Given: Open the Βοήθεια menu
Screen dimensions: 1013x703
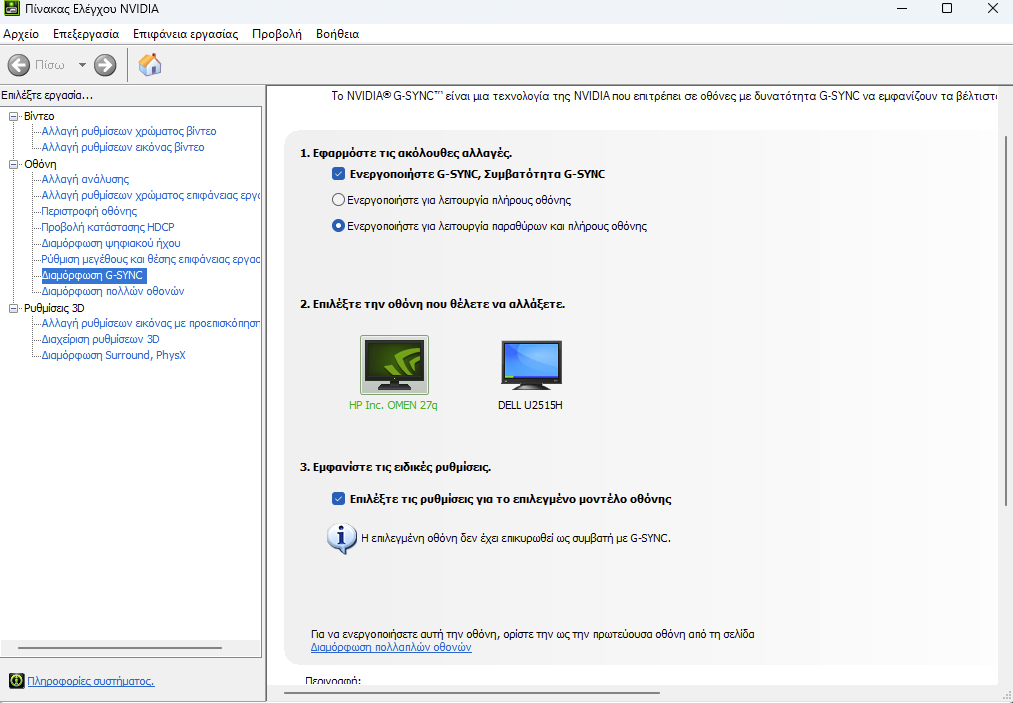Looking at the screenshot, I should coord(337,34).
